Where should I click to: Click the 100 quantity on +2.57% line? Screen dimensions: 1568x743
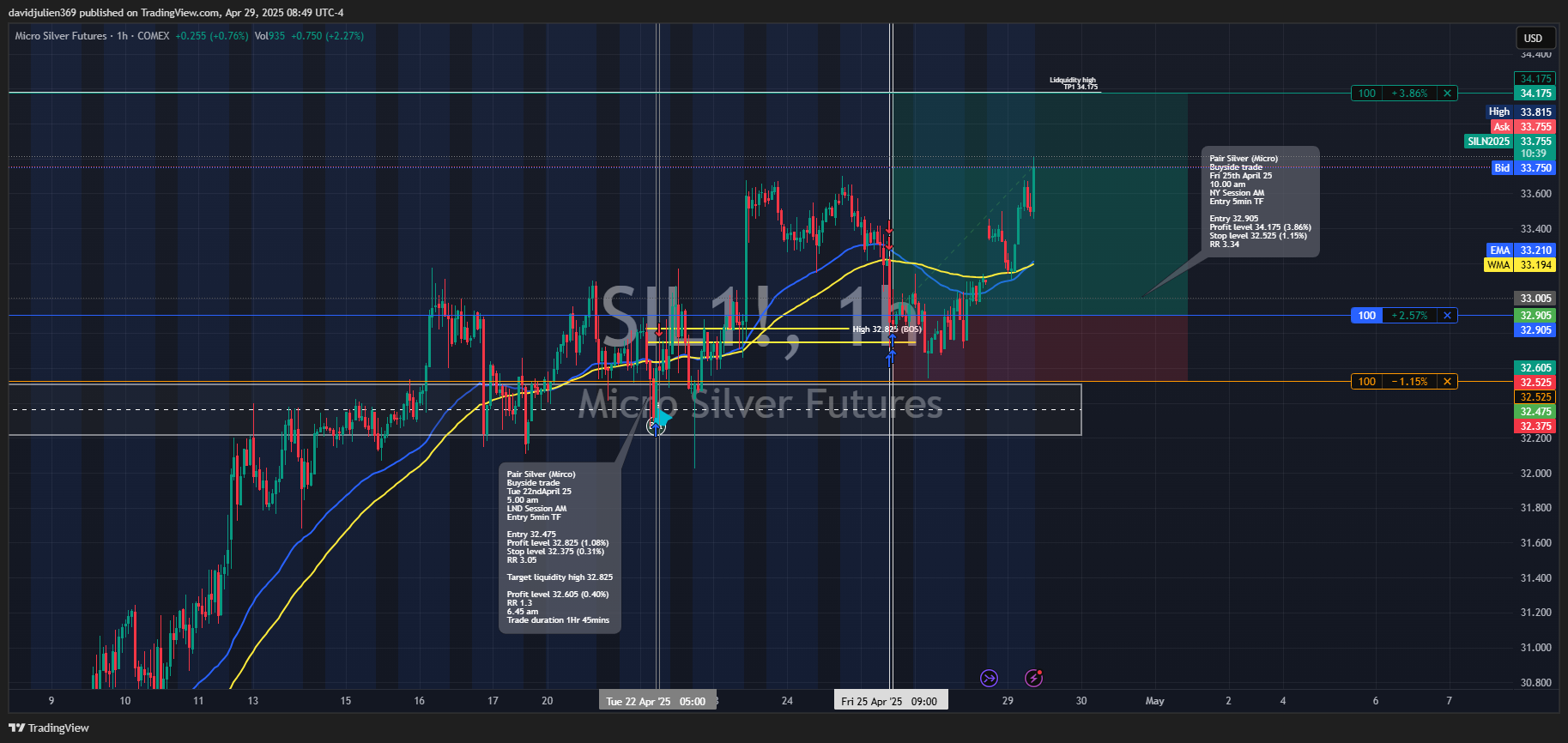pyautogui.click(x=1367, y=316)
